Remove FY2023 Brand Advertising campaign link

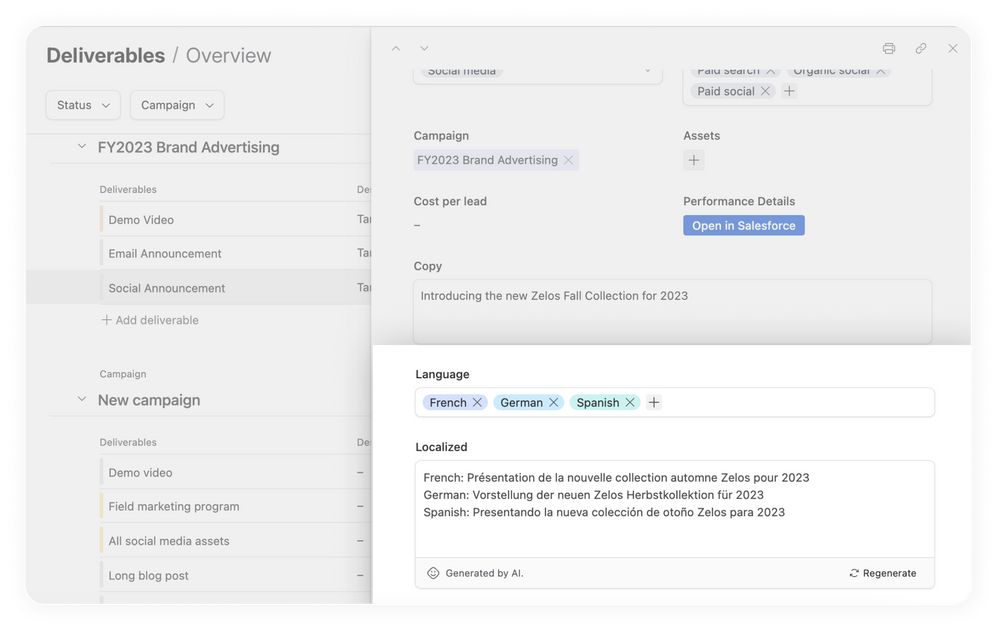pyautogui.click(x=568, y=160)
